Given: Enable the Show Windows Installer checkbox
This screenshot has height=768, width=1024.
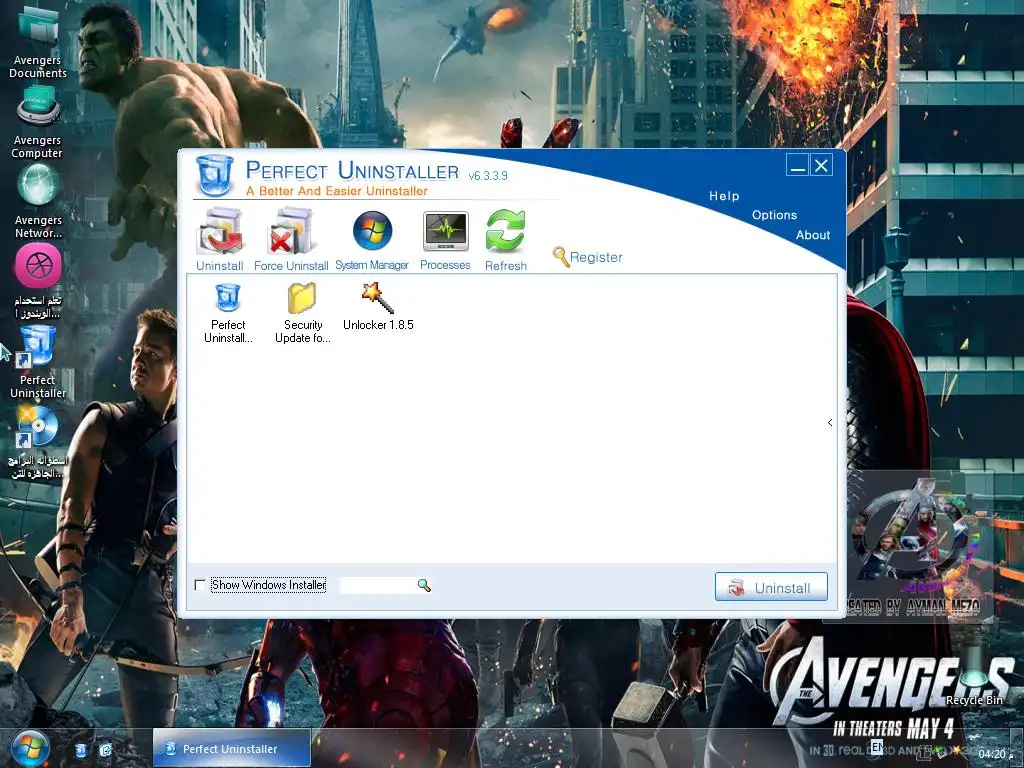Looking at the screenshot, I should click(200, 585).
